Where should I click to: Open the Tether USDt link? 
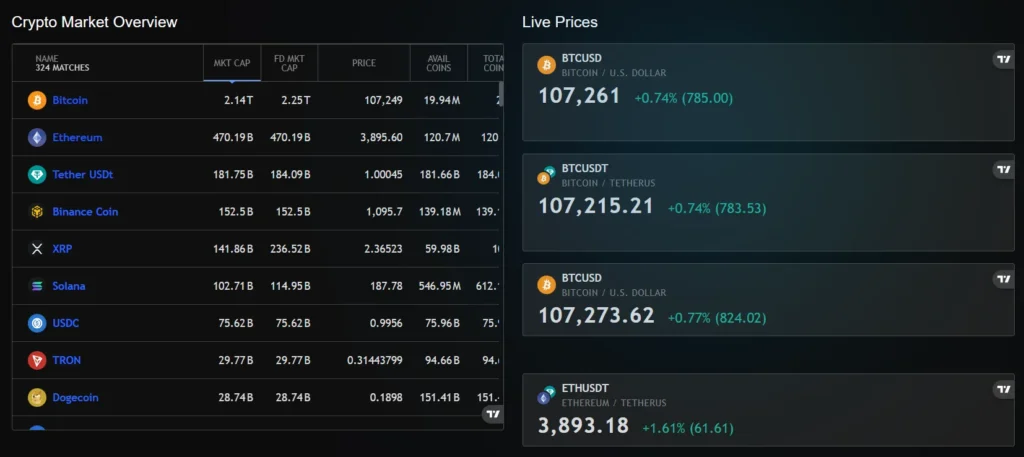tap(83, 175)
